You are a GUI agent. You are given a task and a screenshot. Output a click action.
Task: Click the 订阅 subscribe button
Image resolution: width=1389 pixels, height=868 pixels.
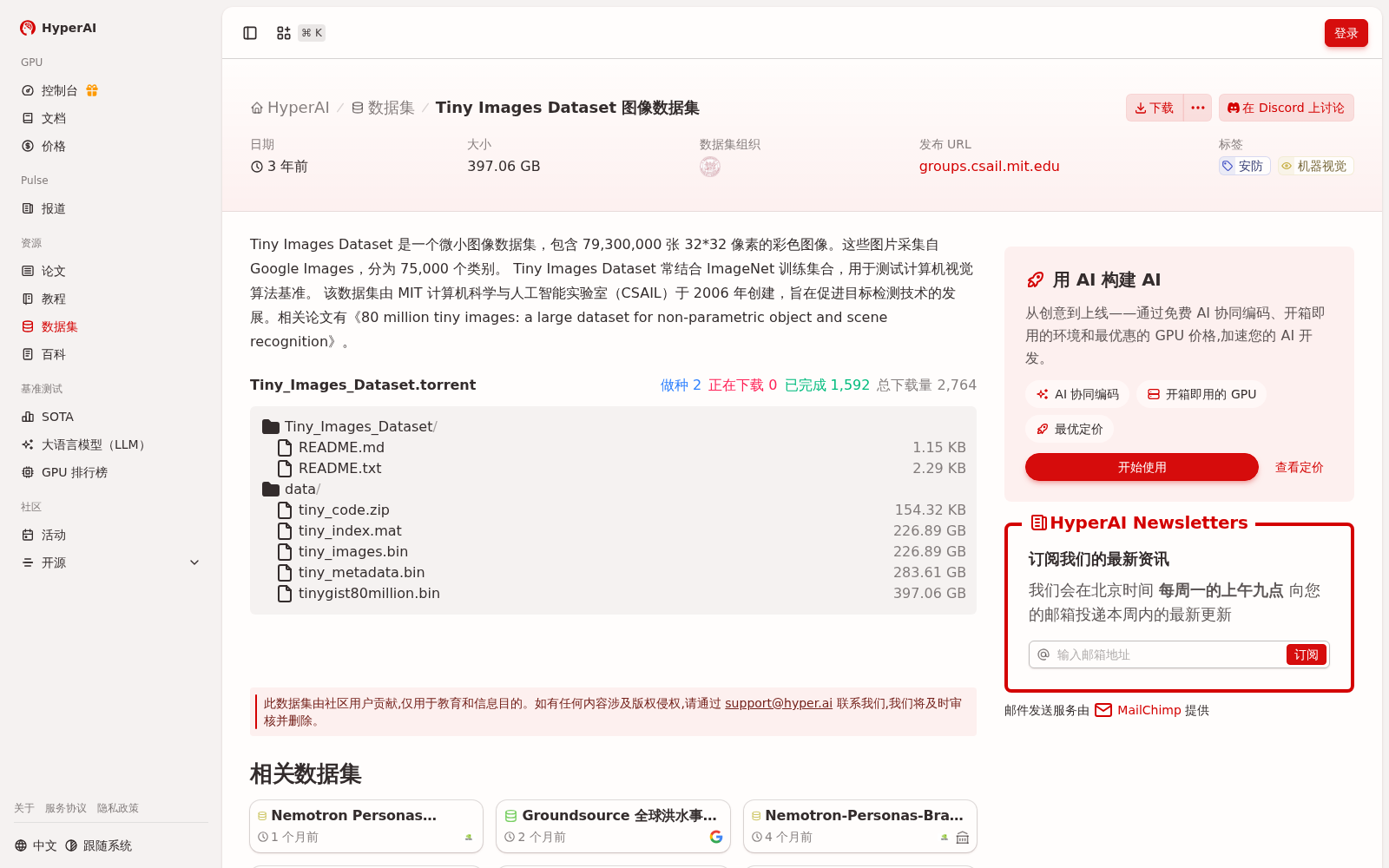pyautogui.click(x=1306, y=654)
